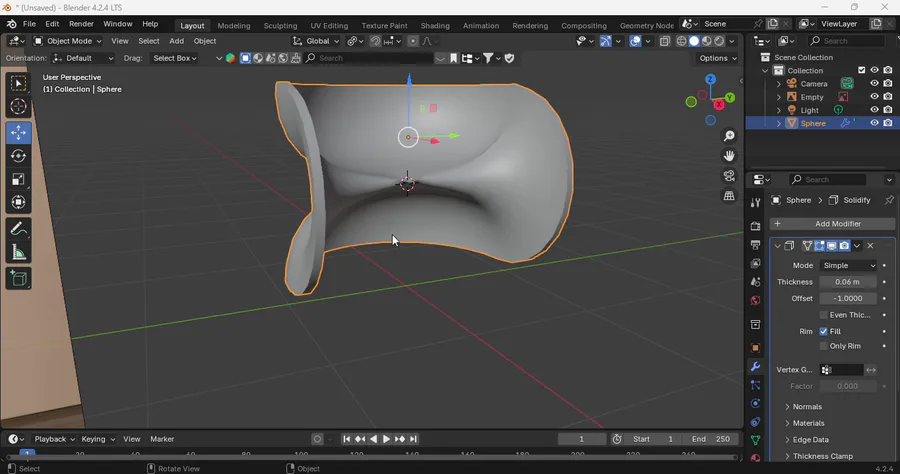Open the Render menu
Viewport: 900px width, 474px height.
[x=81, y=24]
